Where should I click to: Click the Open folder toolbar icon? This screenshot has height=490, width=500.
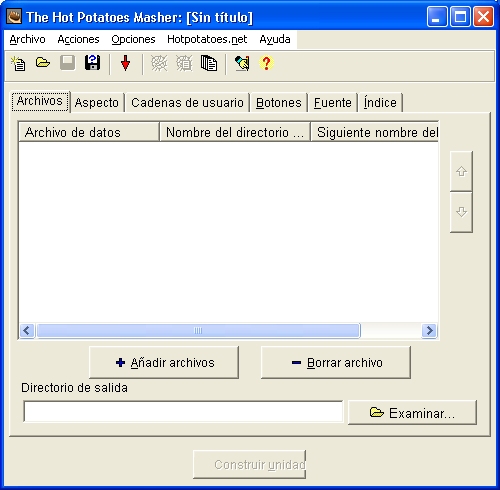coord(43,62)
